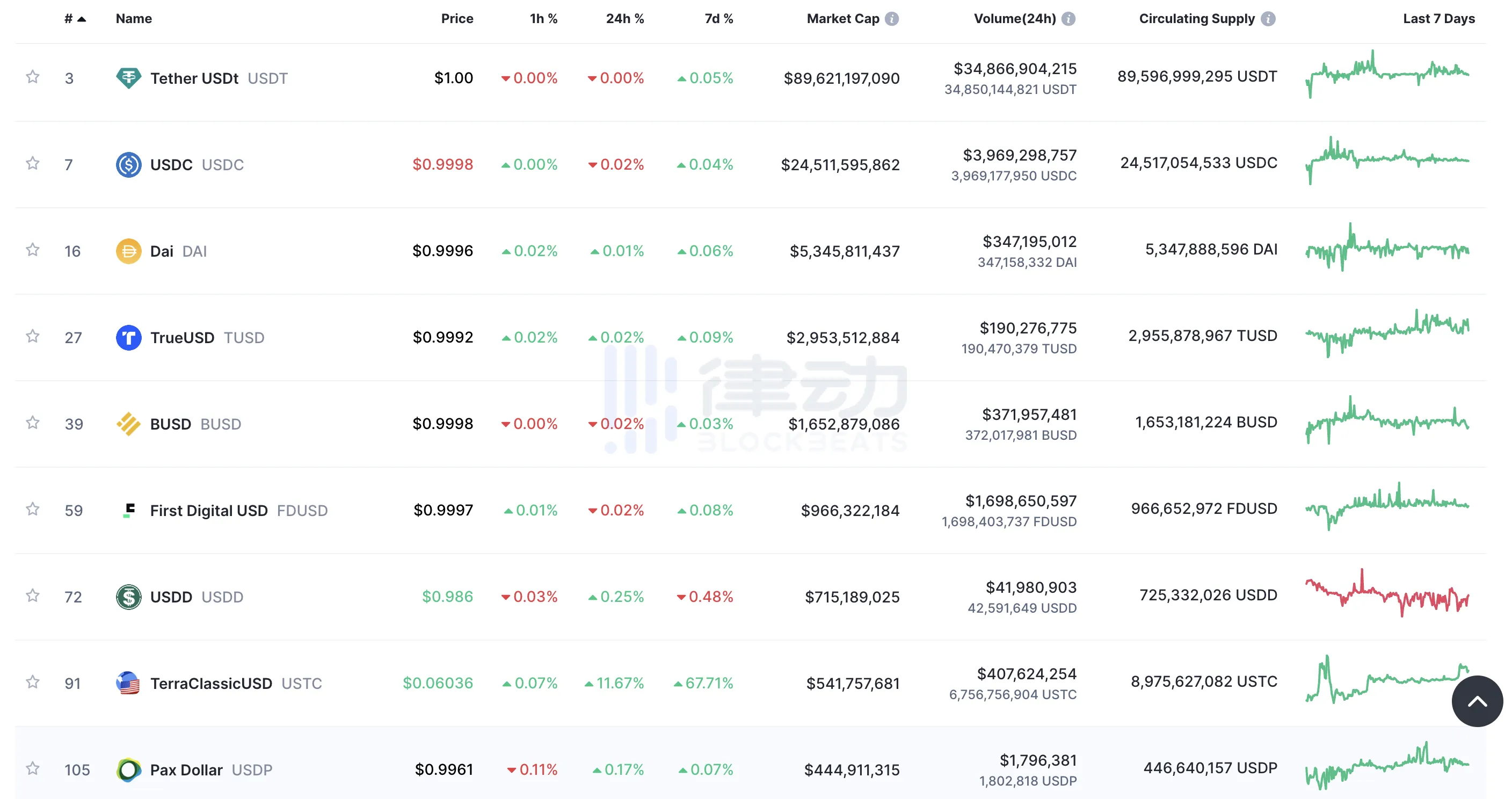This screenshot has width=1512, height=799.
Task: Open the USDD red 7-day sparkline chart
Action: pyautogui.click(x=1387, y=594)
